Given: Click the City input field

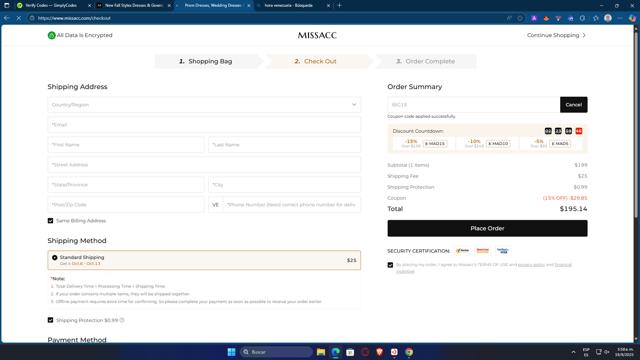Looking at the screenshot, I should (x=284, y=184).
